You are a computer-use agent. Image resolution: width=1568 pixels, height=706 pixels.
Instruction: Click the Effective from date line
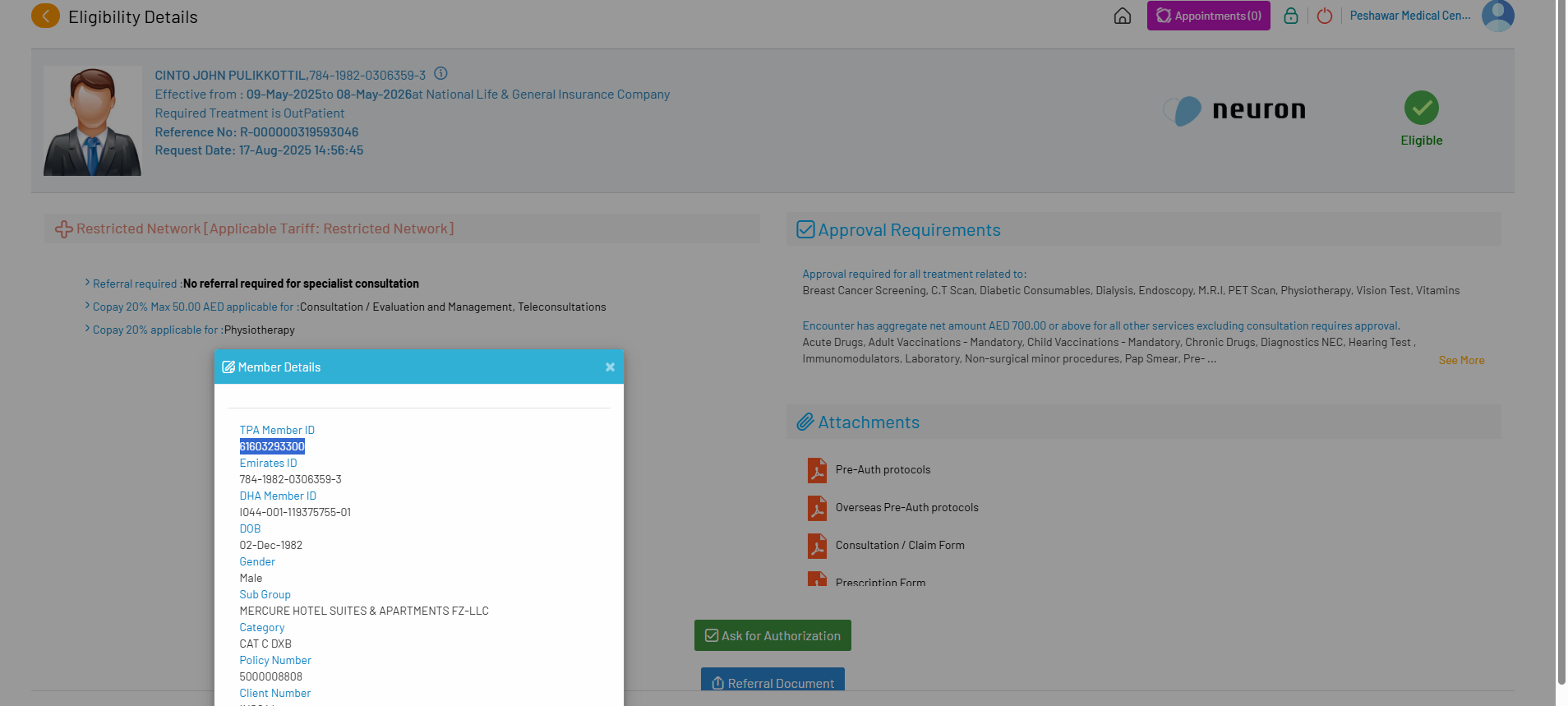[413, 95]
